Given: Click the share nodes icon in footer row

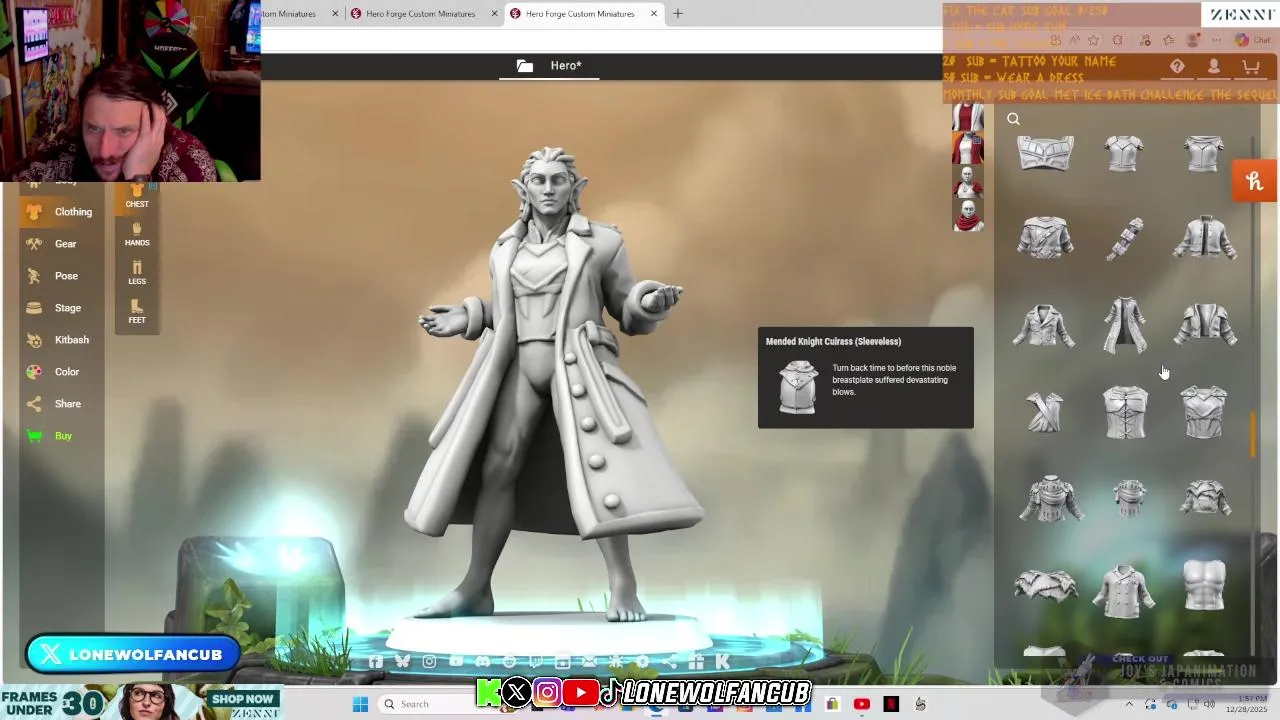Looking at the screenshot, I should pos(669,661).
